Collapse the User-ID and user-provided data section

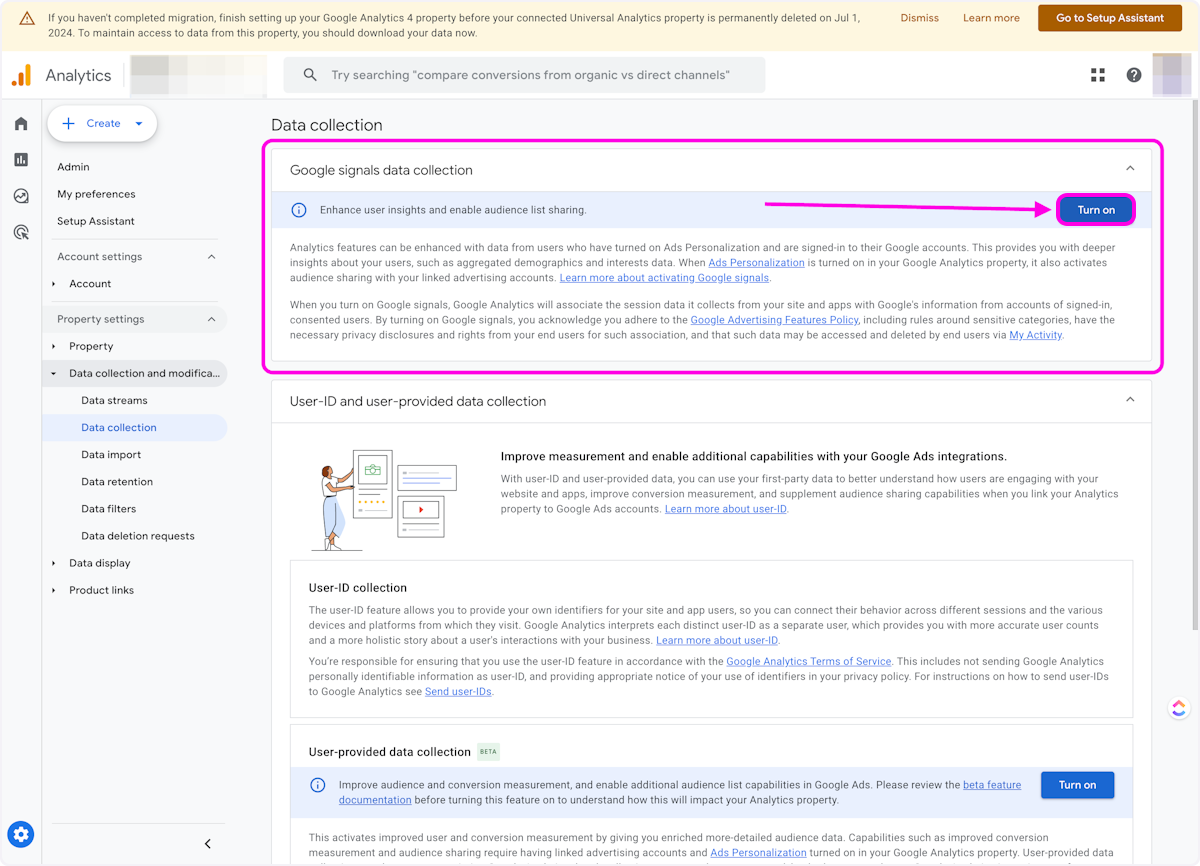point(1130,400)
